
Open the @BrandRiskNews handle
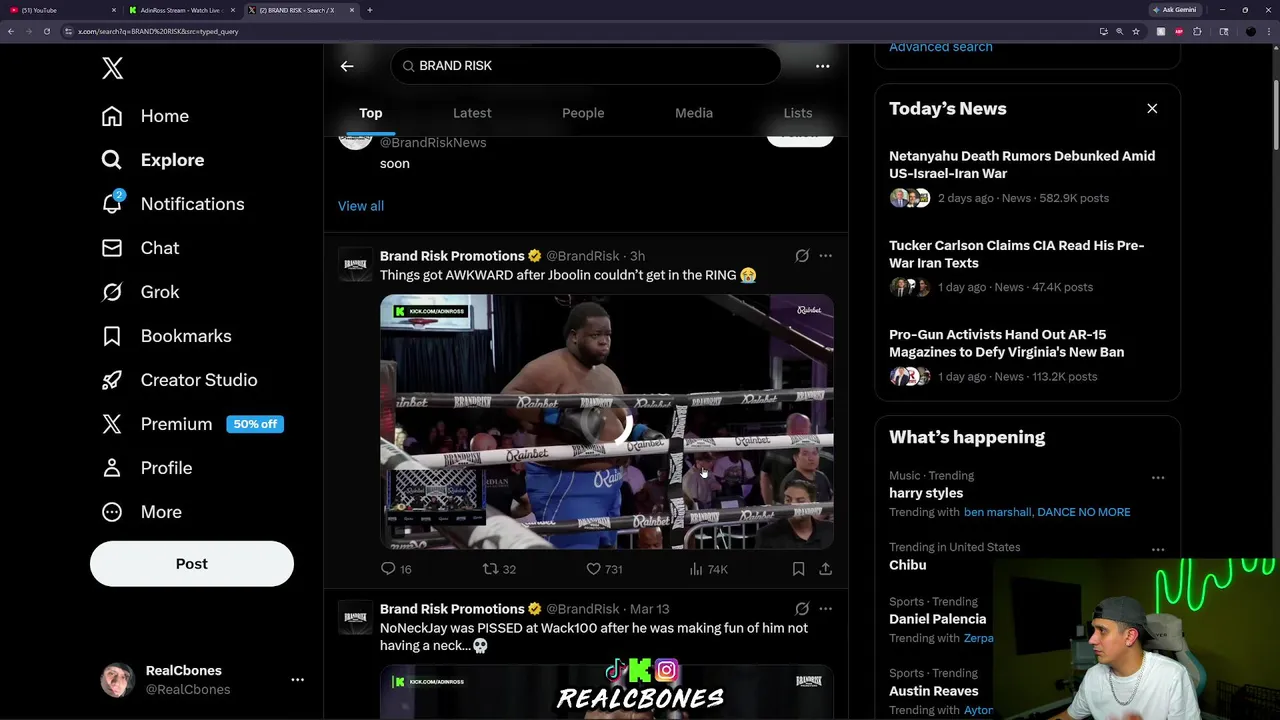click(x=433, y=143)
